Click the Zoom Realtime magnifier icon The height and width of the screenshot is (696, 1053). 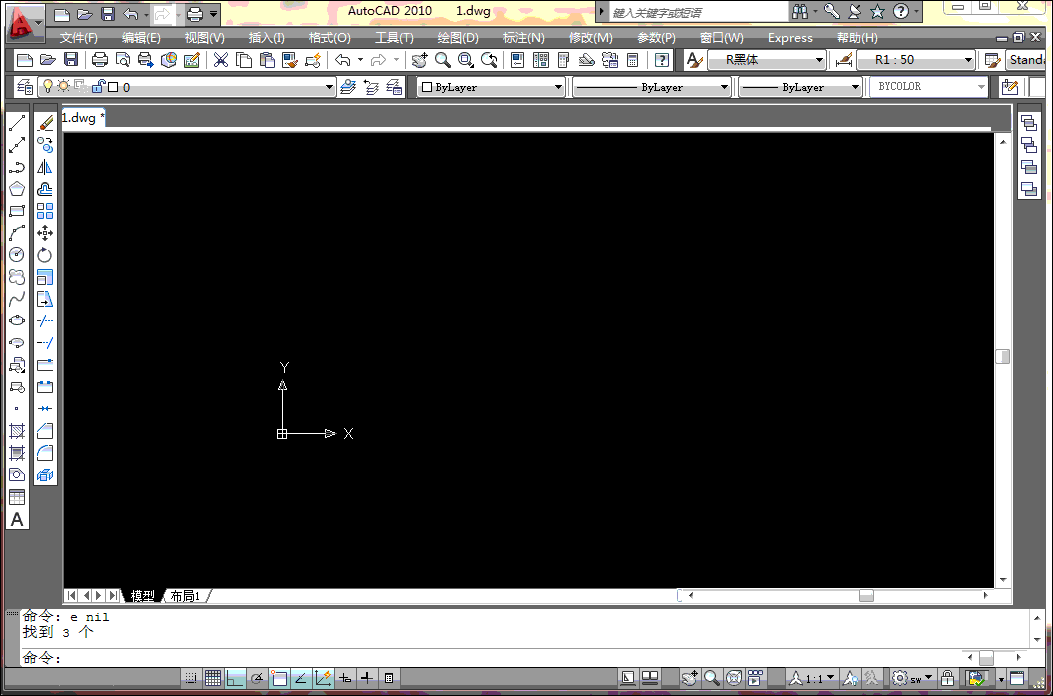coord(443,60)
